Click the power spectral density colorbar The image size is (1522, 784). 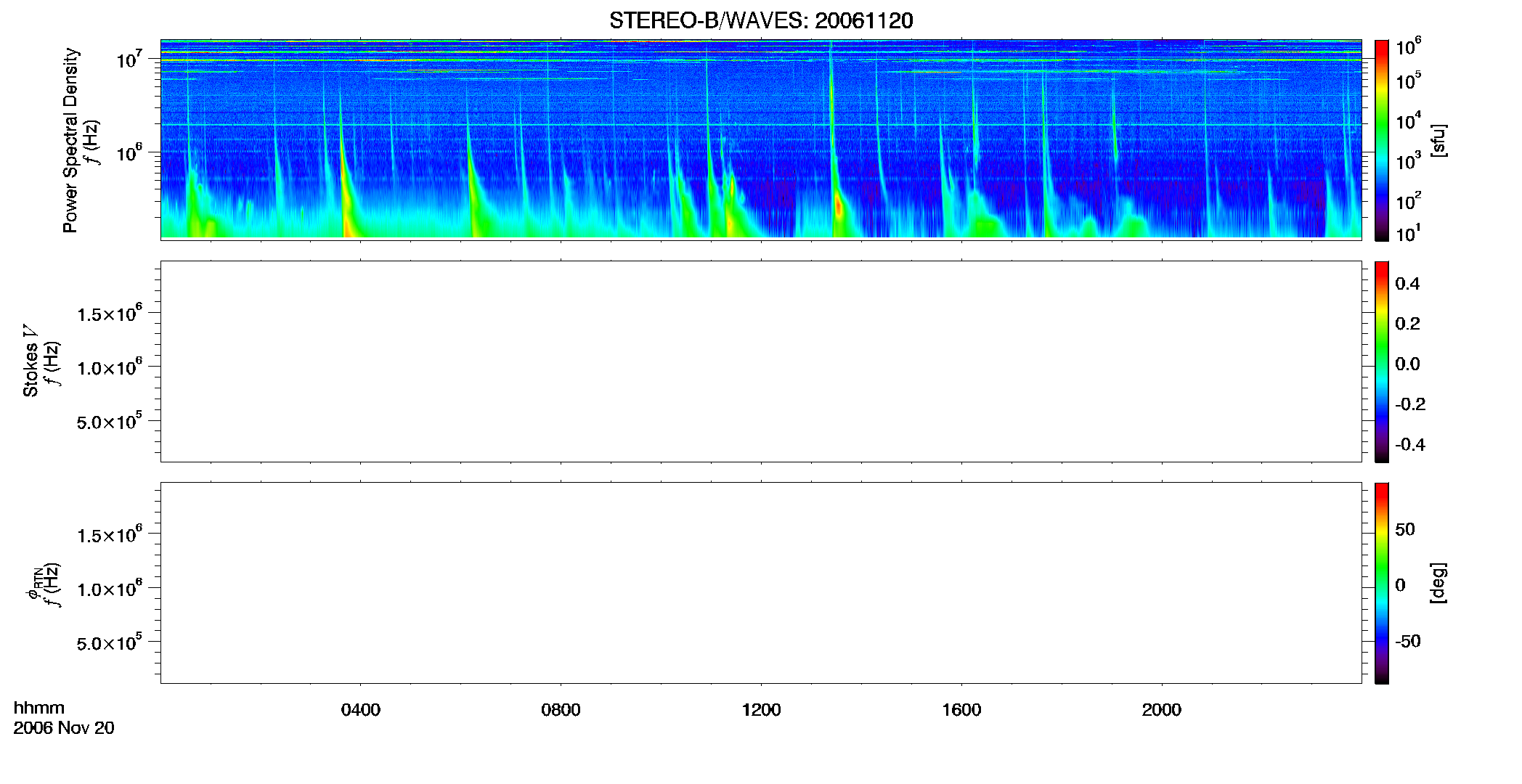[x=1382, y=140]
